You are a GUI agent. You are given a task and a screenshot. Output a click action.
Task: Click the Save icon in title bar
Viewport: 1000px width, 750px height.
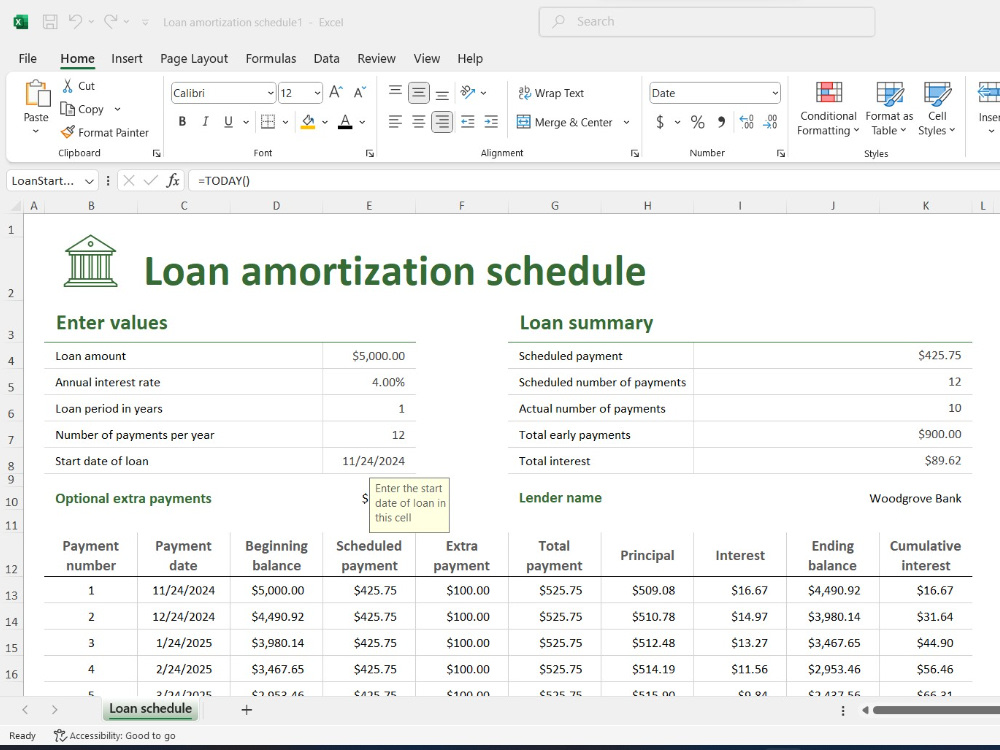(50, 22)
